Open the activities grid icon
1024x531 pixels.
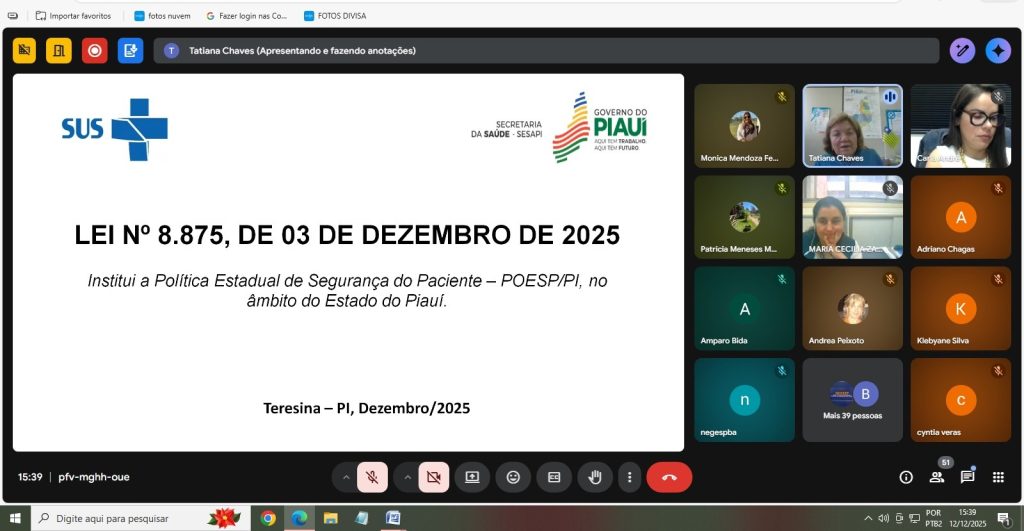pyautogui.click(x=998, y=477)
